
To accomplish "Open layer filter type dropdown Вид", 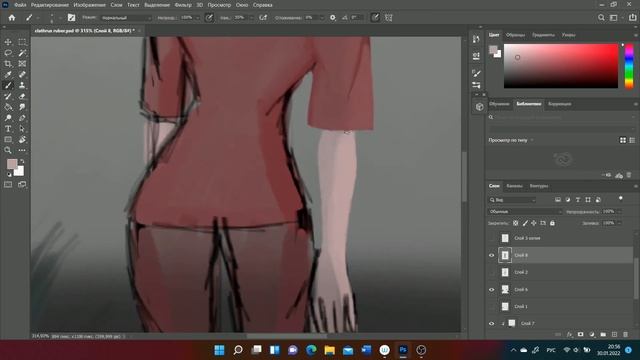I will 512,200.
